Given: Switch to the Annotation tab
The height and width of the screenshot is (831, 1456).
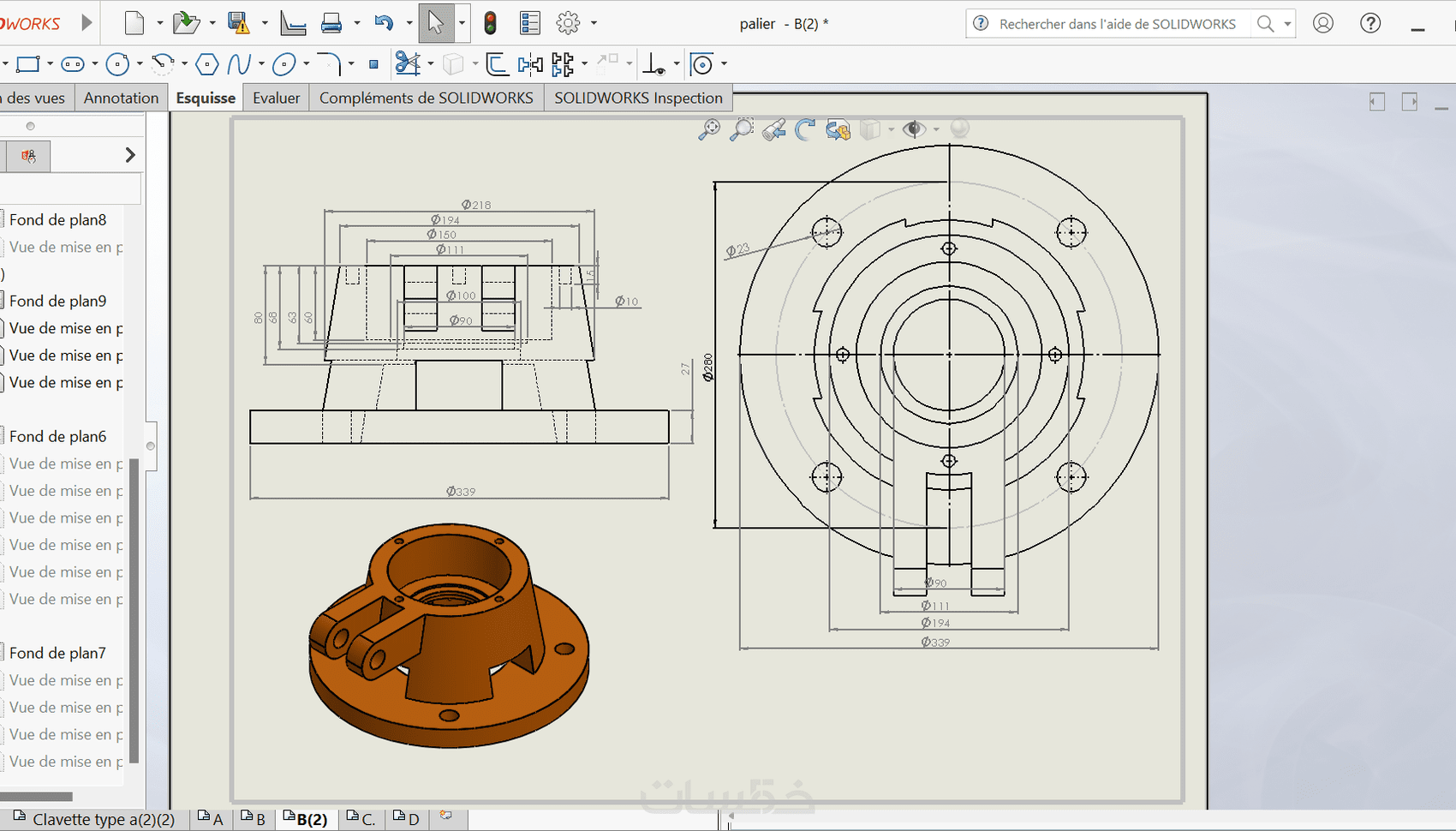Looking at the screenshot, I should tap(121, 98).
